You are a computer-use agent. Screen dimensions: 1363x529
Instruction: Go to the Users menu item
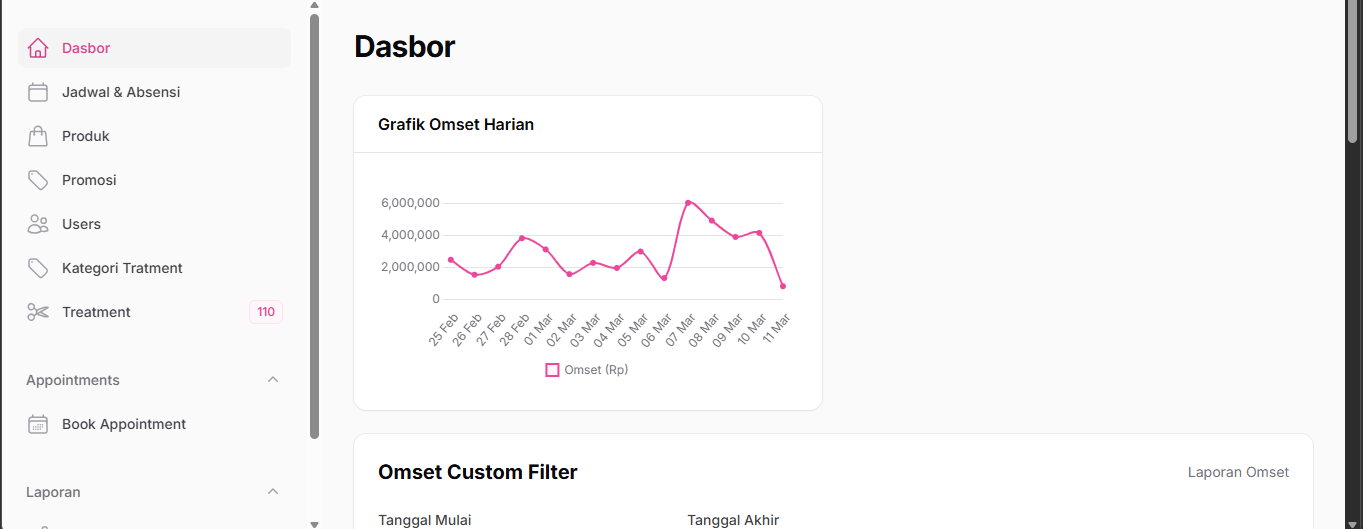[81, 224]
